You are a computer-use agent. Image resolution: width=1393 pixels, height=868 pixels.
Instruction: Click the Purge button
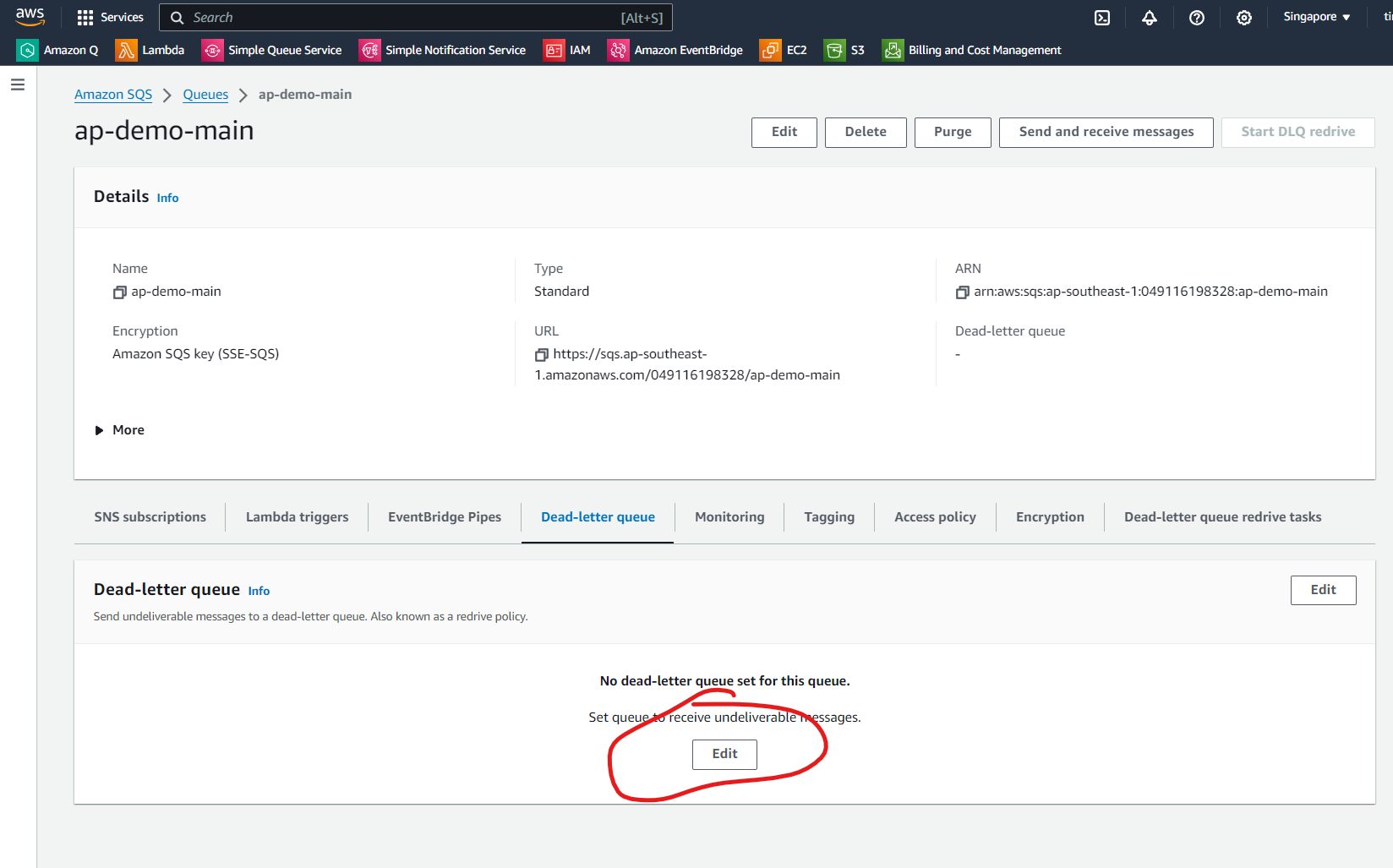coord(953,133)
